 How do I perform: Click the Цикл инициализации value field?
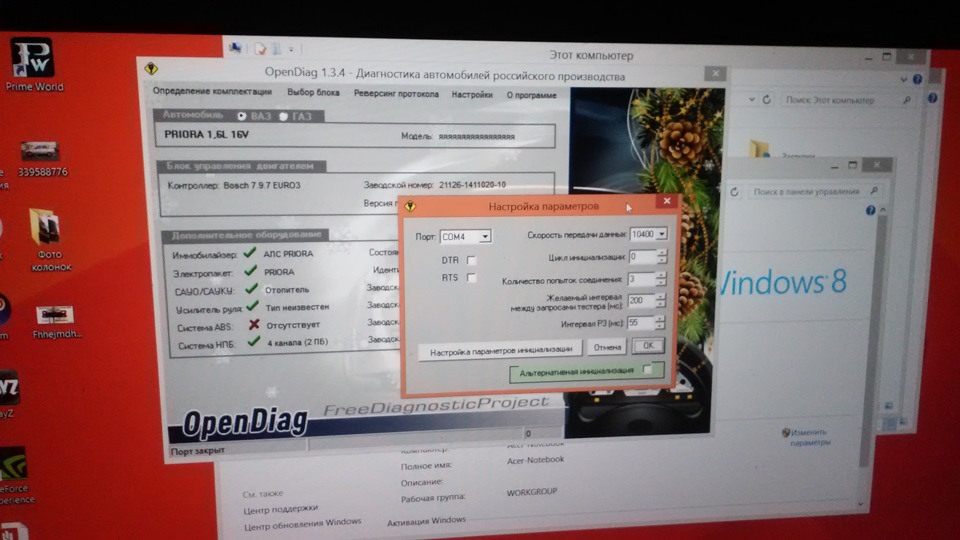pos(642,257)
